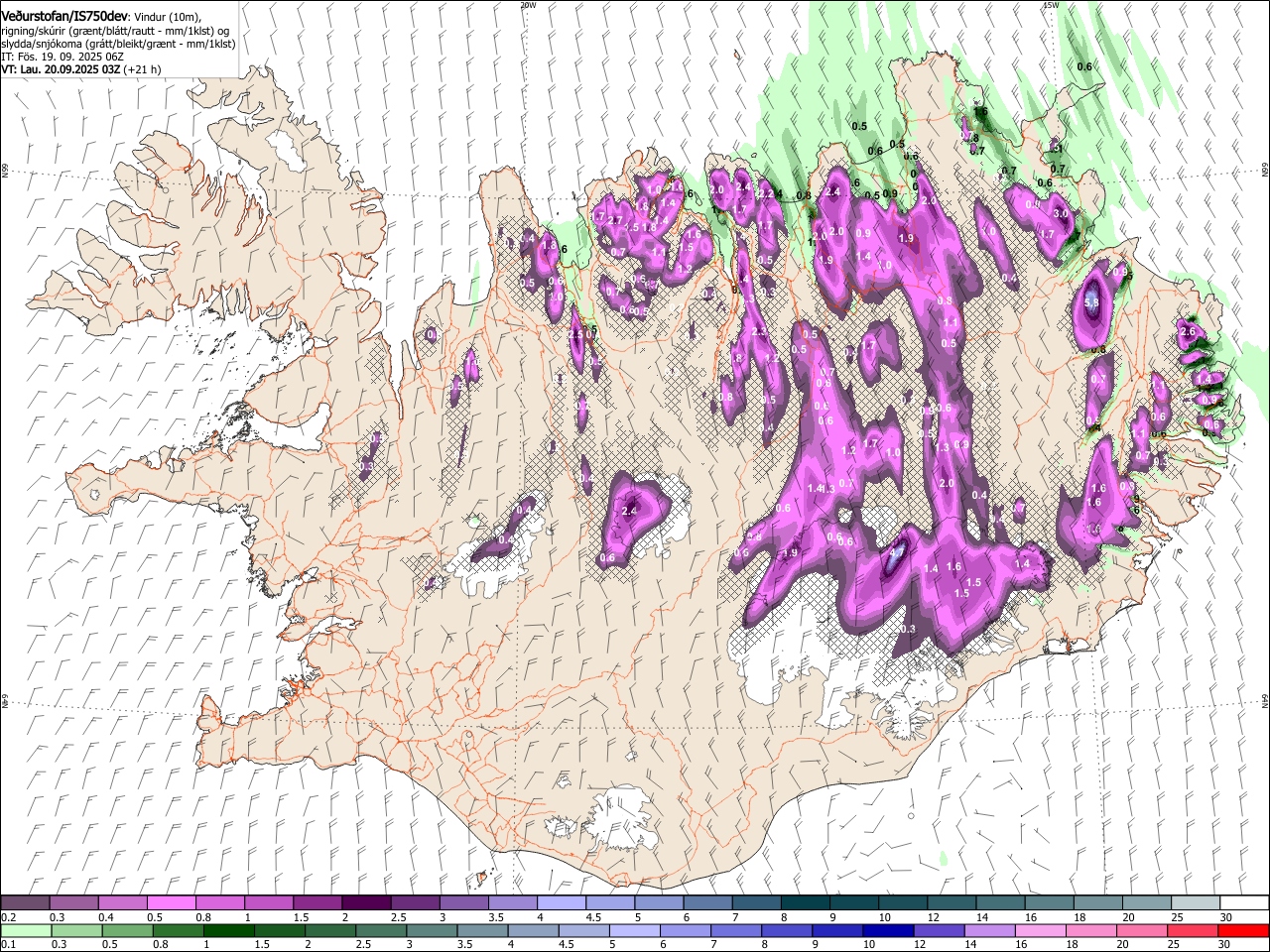
Task: Click the text 'IT: Fös. 19. 09. 2025 06Z'
Action: coord(63,57)
